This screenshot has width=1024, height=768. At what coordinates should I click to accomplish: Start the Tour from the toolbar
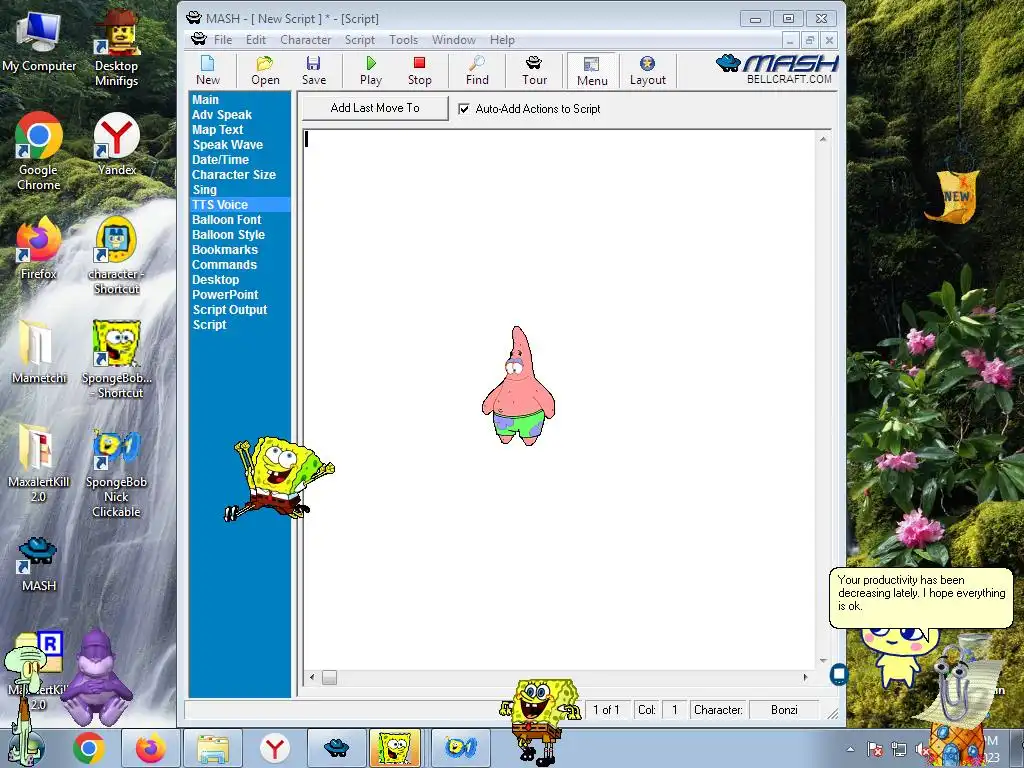[534, 71]
